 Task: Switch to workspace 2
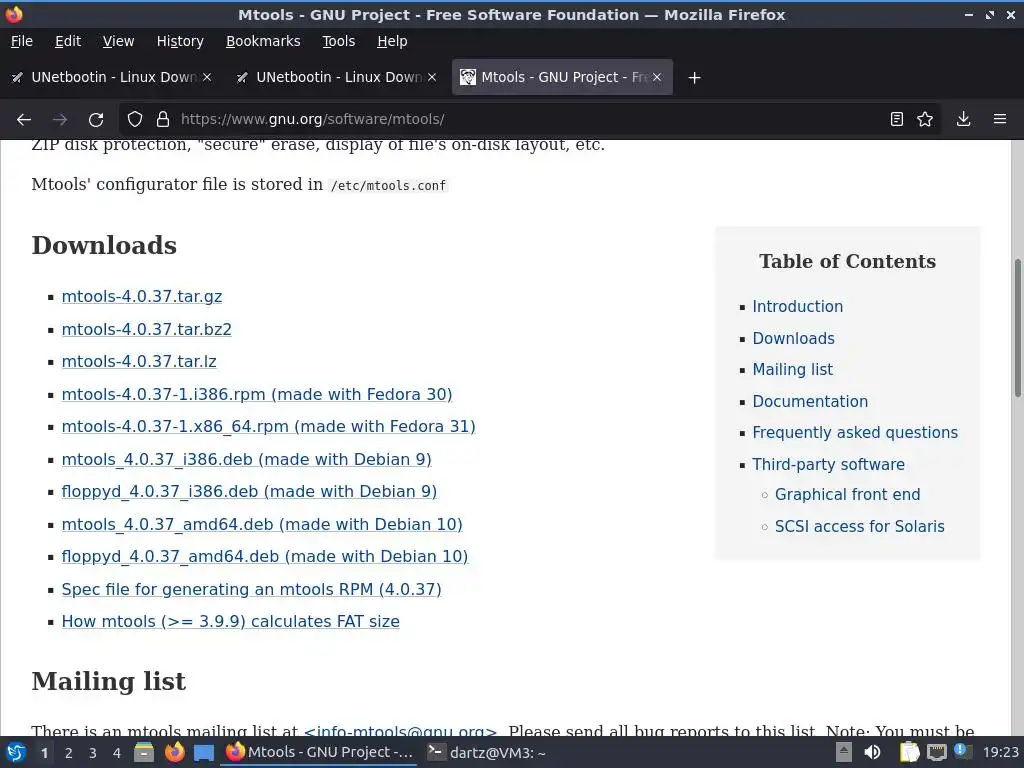(69, 753)
